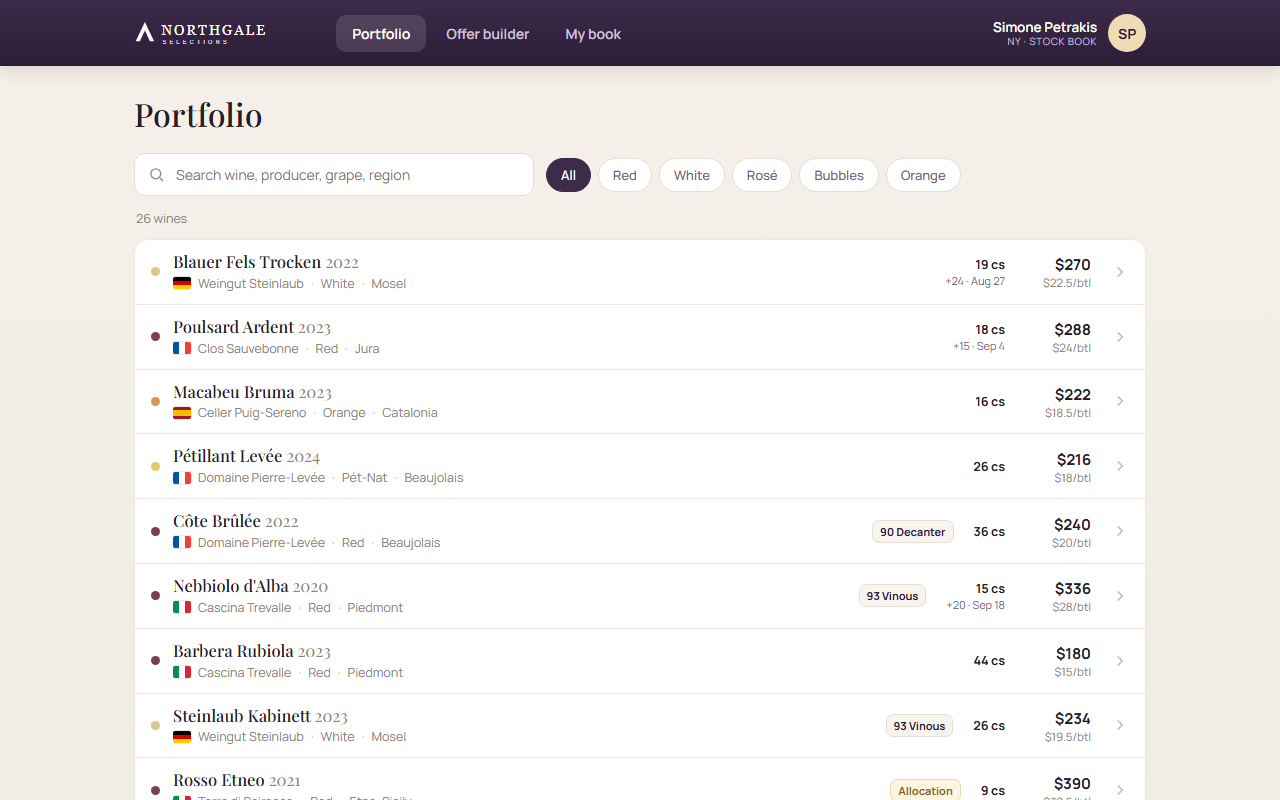
Task: Expand the Blauer Fels Trocken row chevron
Action: point(1120,272)
